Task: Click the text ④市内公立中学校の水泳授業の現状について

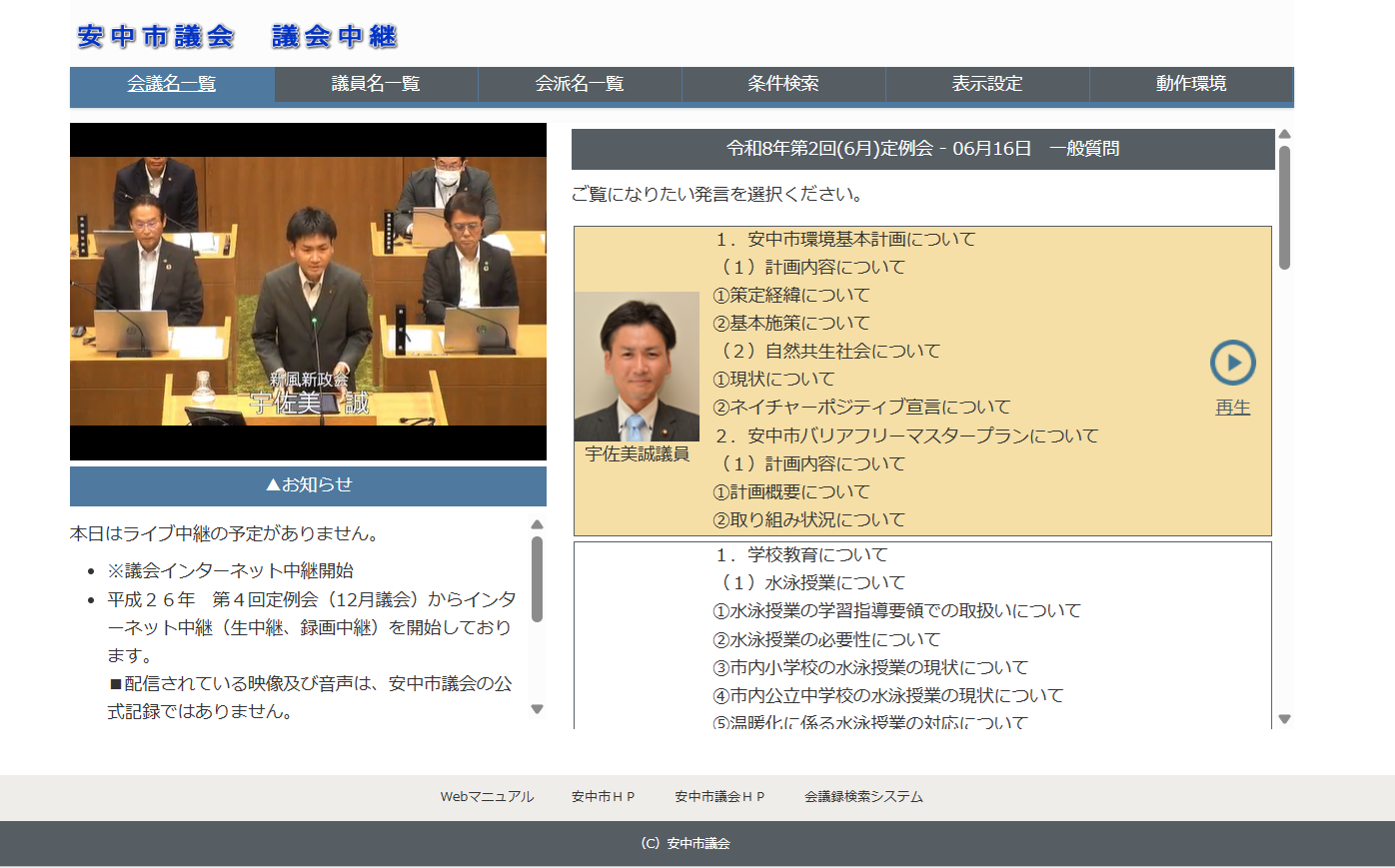Action: (x=888, y=696)
